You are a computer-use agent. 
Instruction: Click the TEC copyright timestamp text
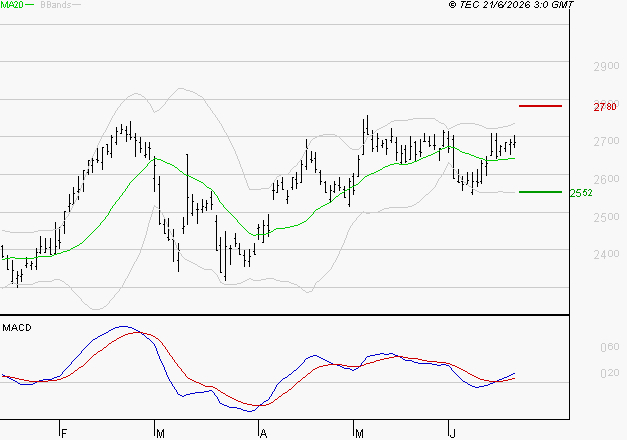pos(511,5)
